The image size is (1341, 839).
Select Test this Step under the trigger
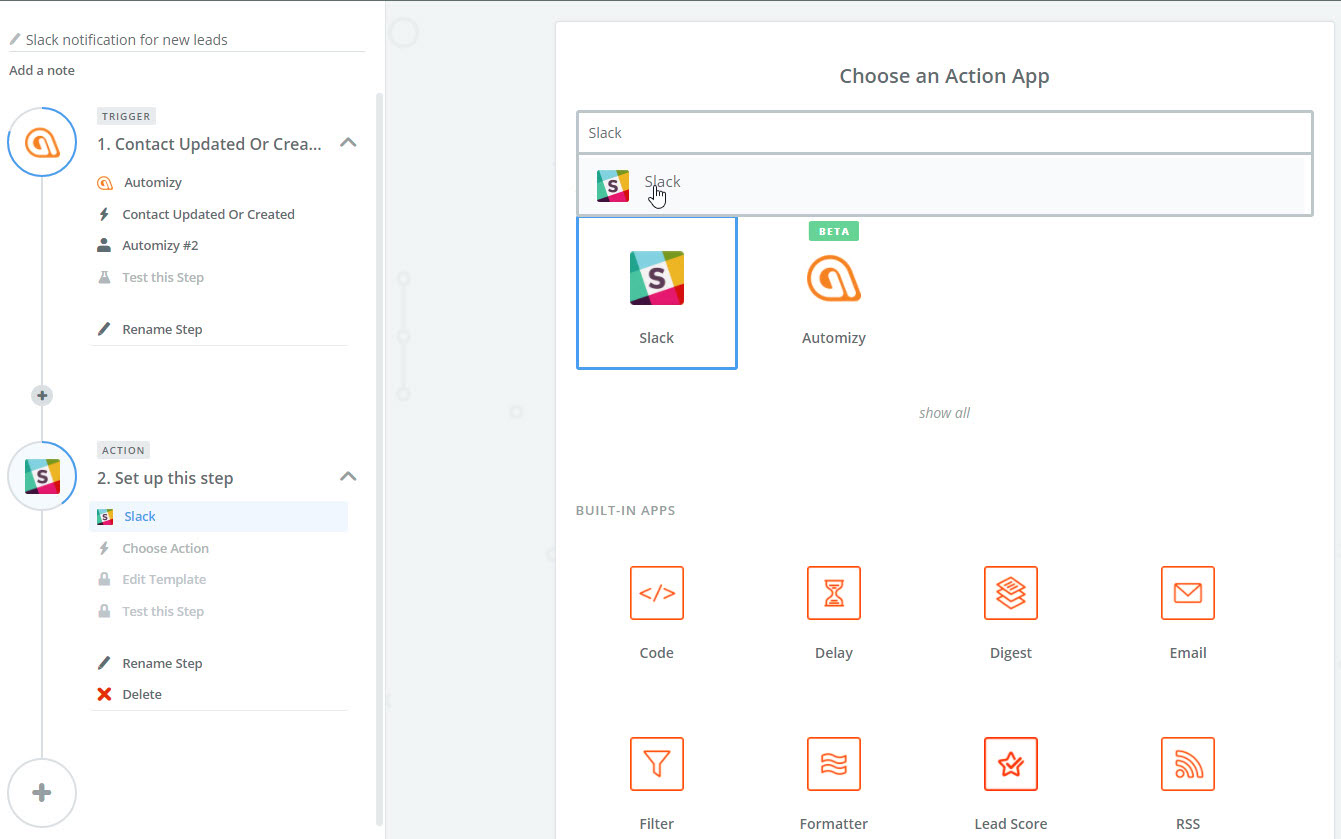tap(163, 277)
